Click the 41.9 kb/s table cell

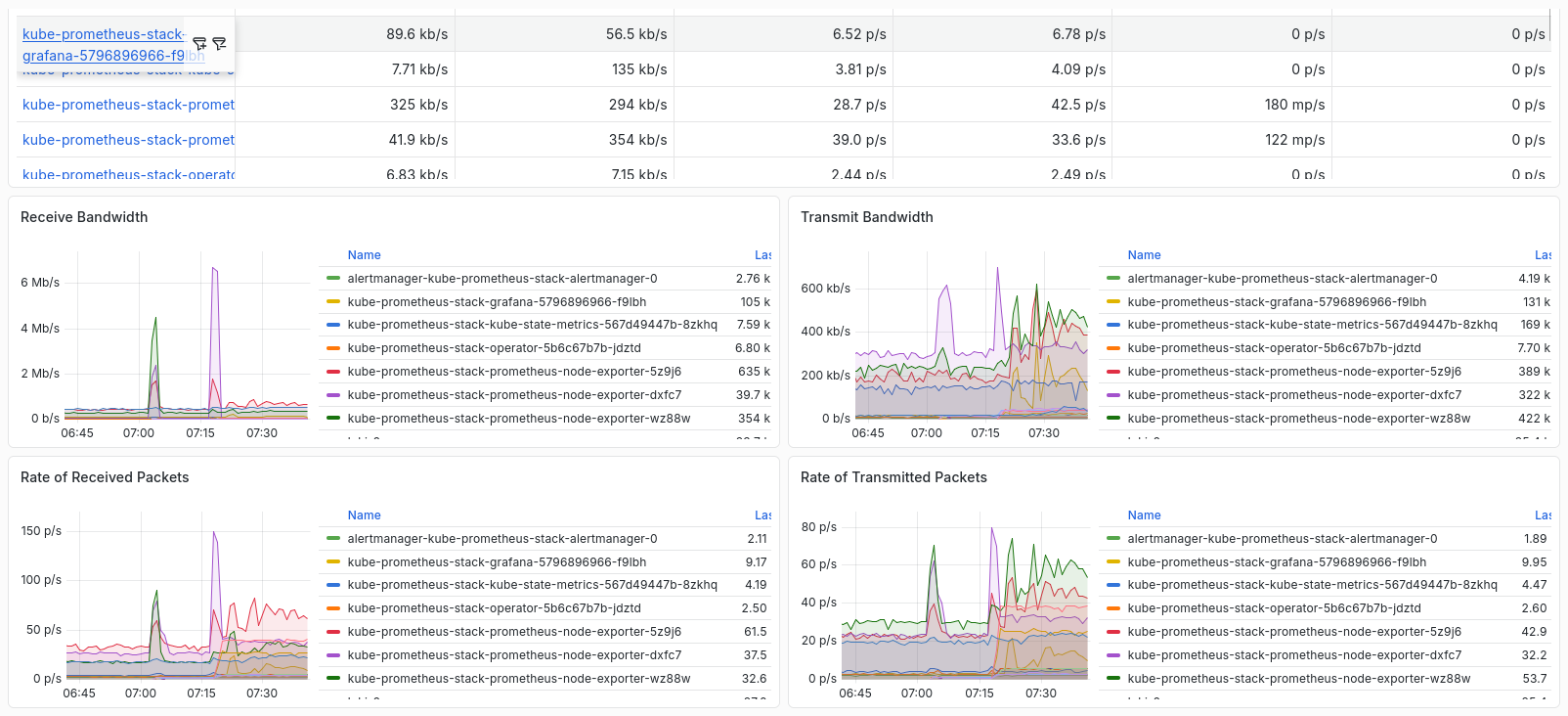(345, 140)
